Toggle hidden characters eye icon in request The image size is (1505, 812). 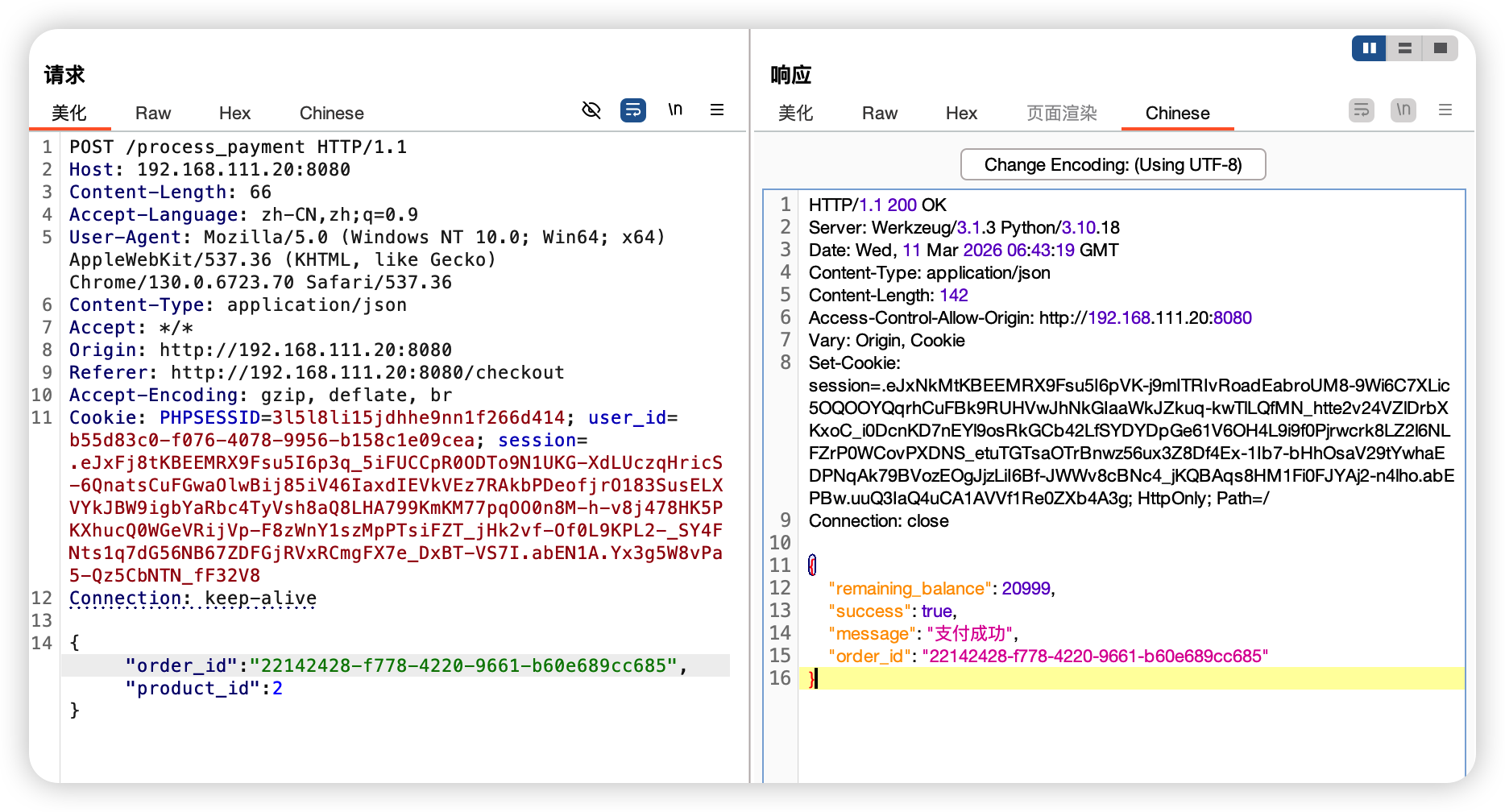[x=591, y=110]
